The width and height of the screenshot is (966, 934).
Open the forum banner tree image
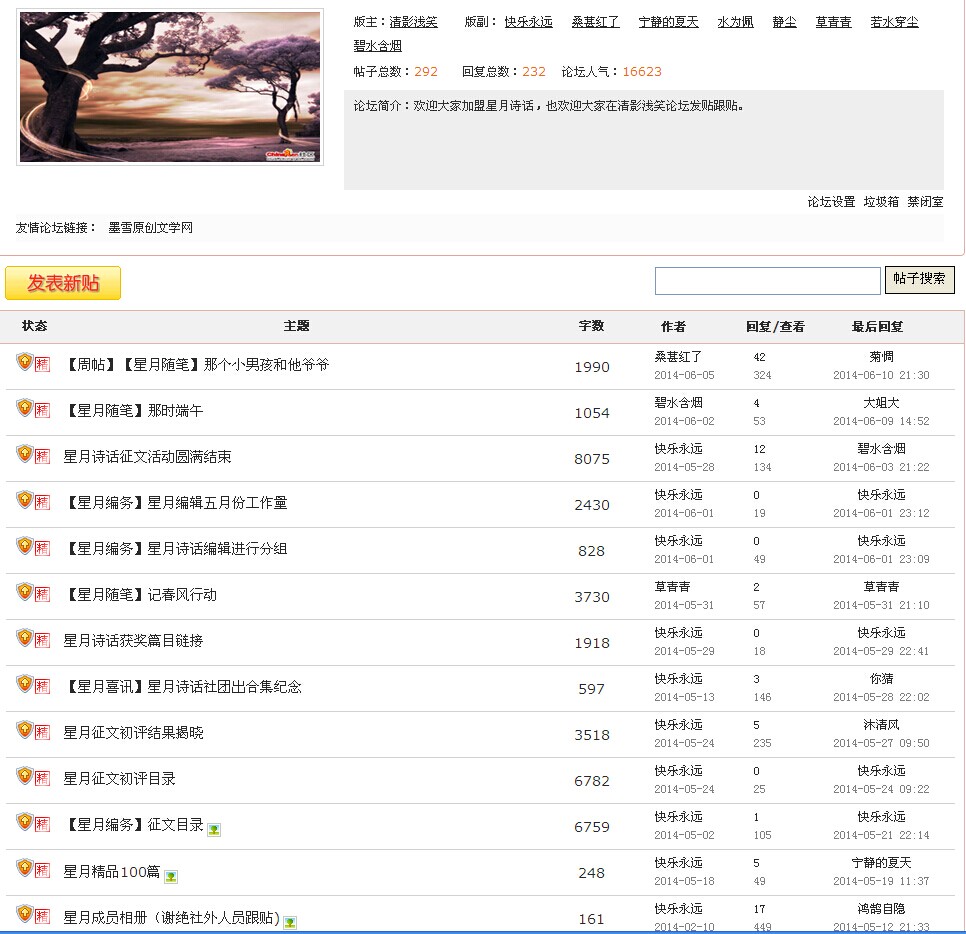point(170,87)
